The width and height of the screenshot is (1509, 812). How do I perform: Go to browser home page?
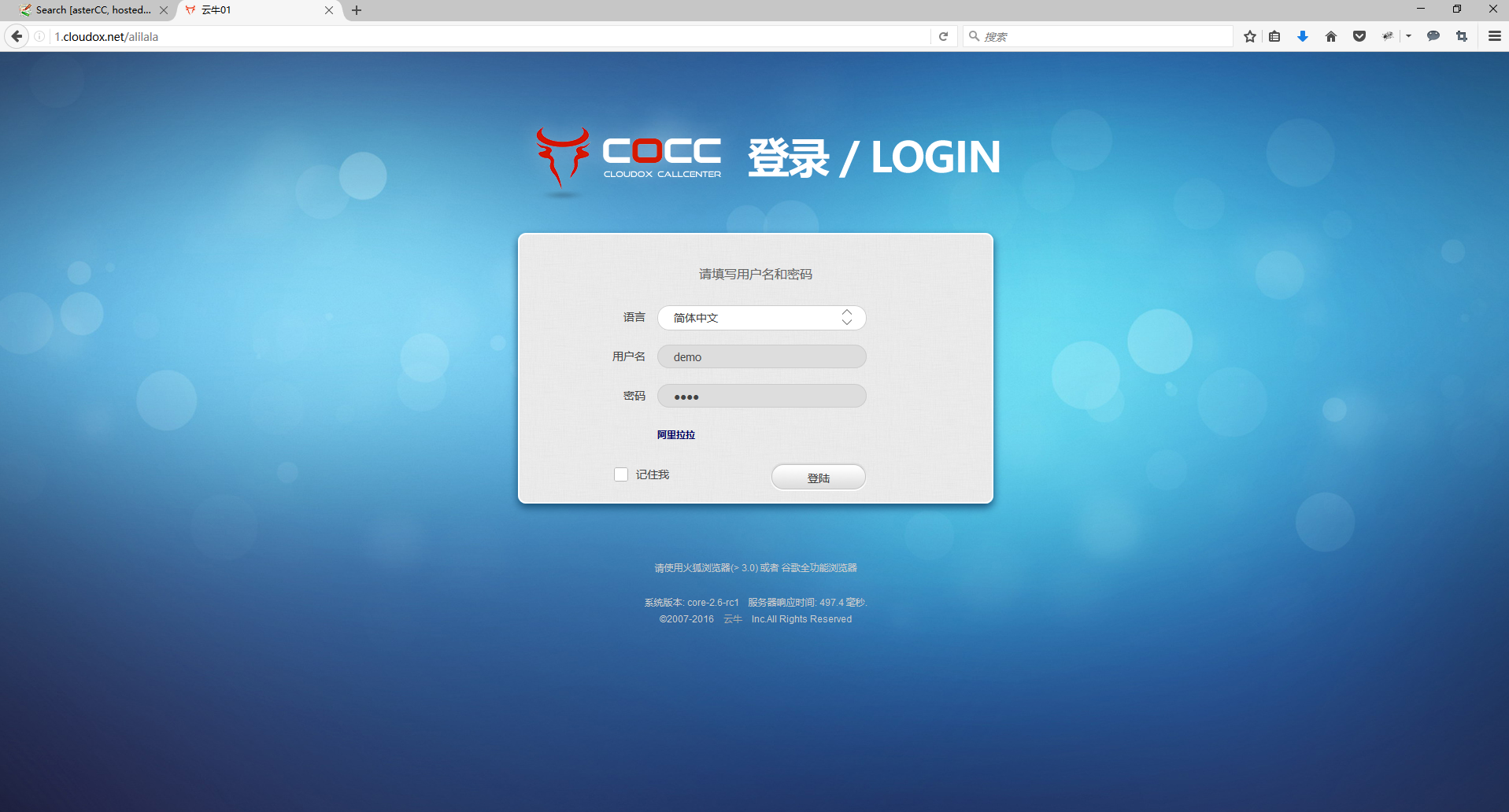(1331, 36)
